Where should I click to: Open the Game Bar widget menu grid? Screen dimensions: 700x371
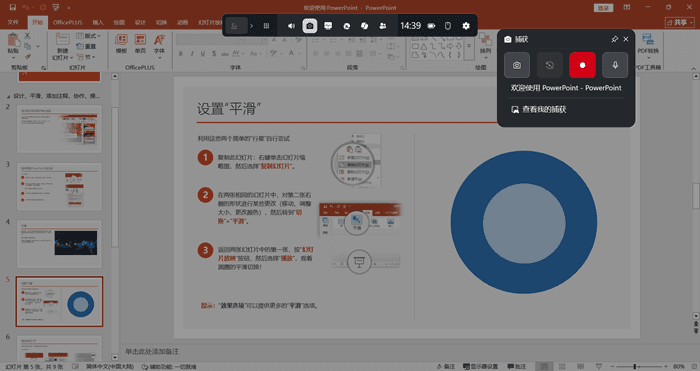(x=266, y=26)
